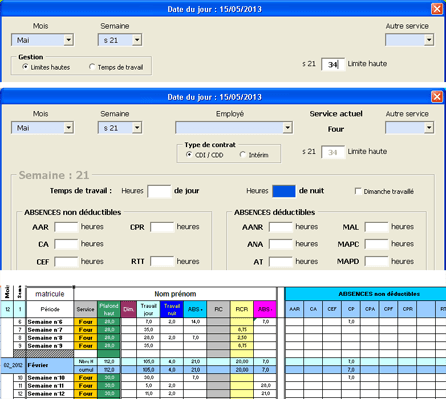Click the 'CPF' column header in spreadsheet

click(x=388, y=309)
